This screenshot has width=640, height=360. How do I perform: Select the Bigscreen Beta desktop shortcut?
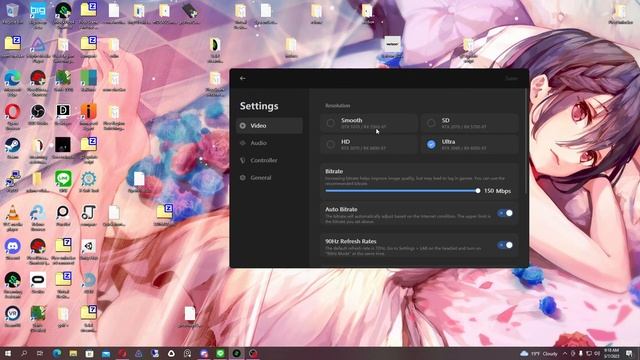coord(38,16)
